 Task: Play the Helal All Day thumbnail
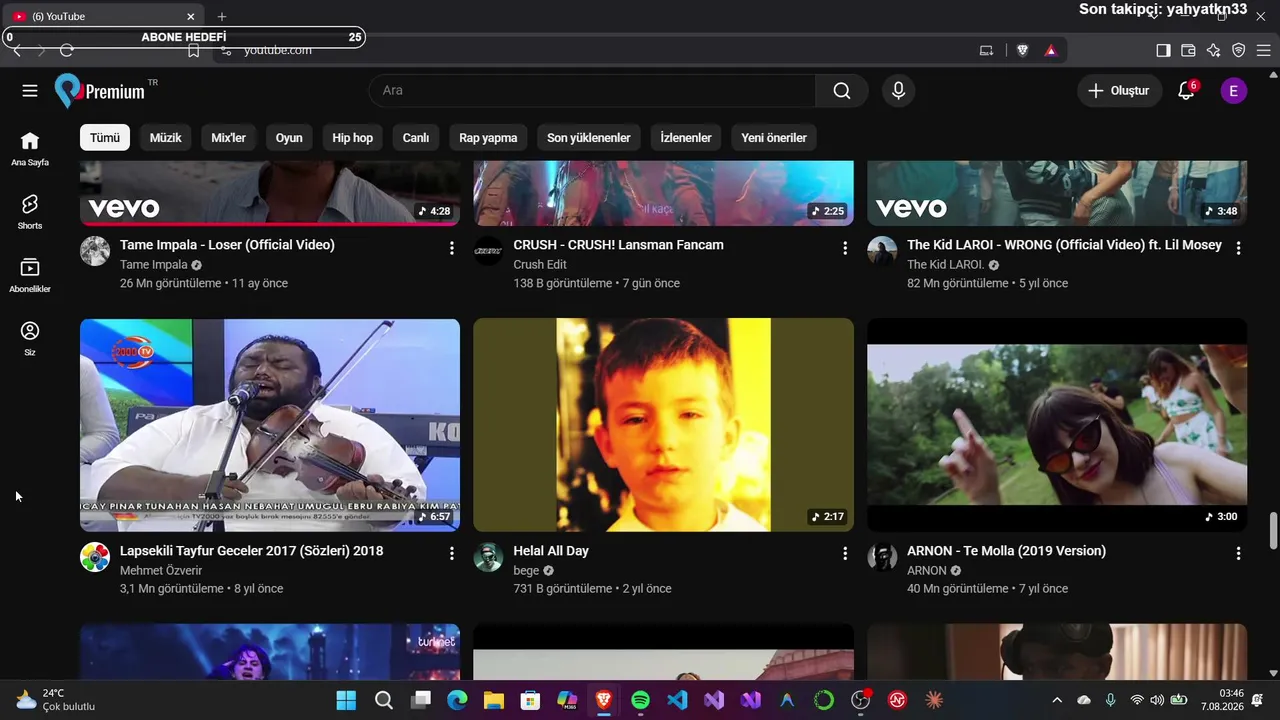[x=663, y=425]
